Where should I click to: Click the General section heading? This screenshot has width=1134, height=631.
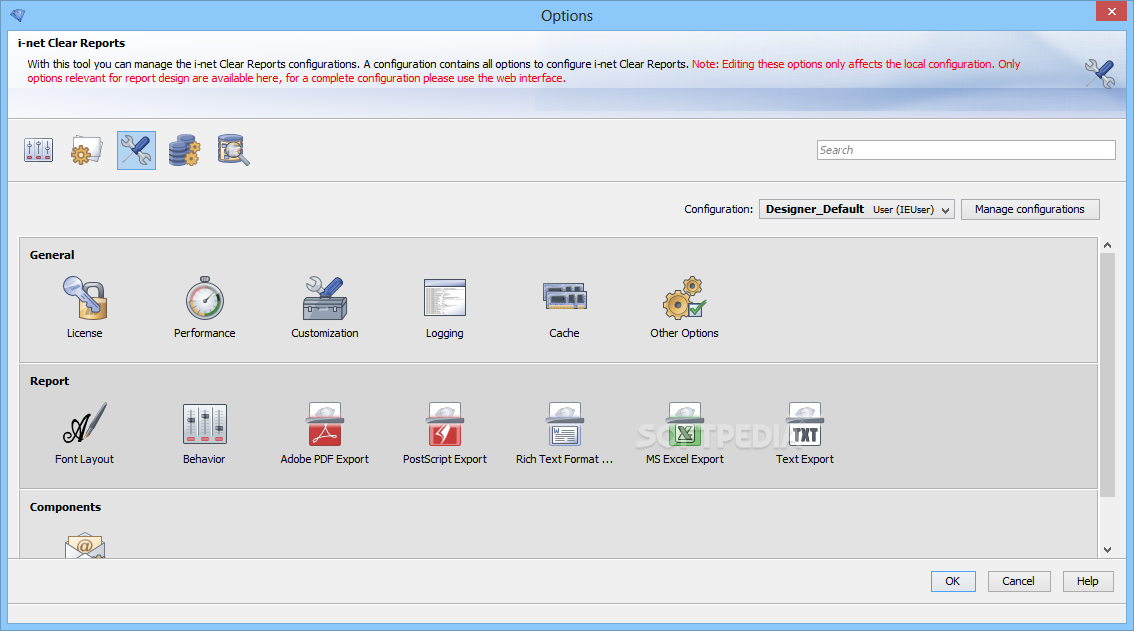click(52, 255)
